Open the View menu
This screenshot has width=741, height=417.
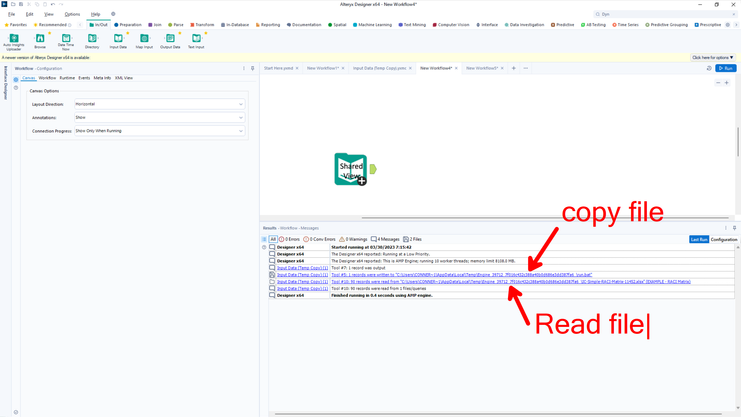coord(49,14)
